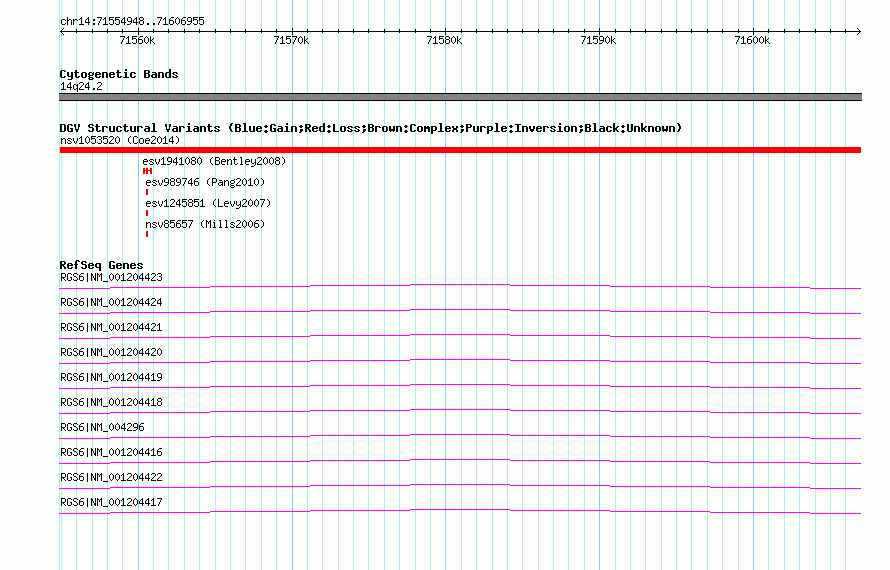Click the red esv989746 variant marker
The image size is (890, 570).
pyautogui.click(x=147, y=192)
